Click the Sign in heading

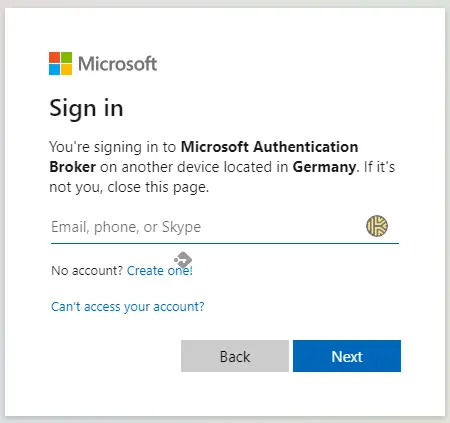[x=86, y=108]
